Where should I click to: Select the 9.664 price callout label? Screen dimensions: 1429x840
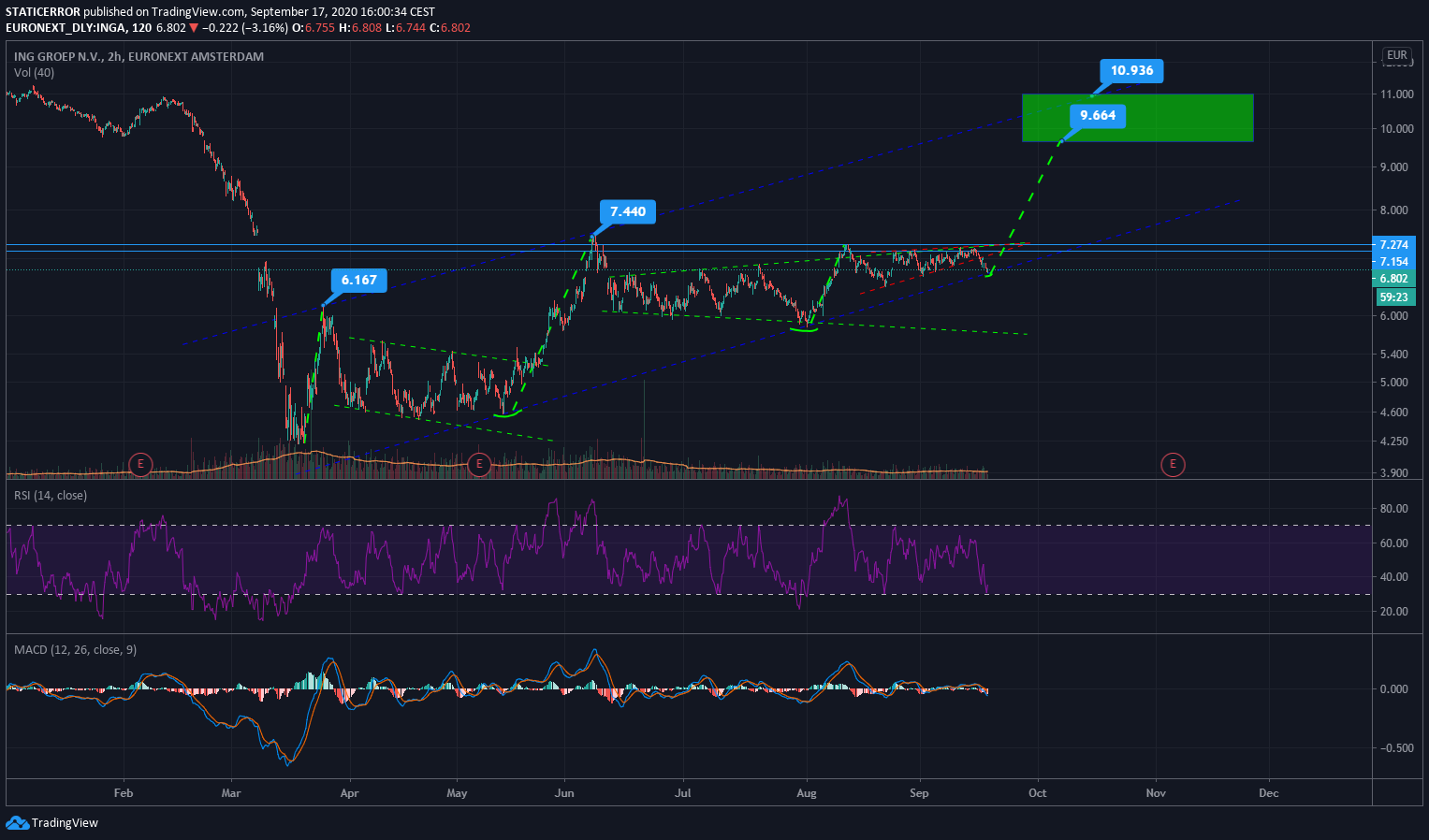(x=1098, y=116)
